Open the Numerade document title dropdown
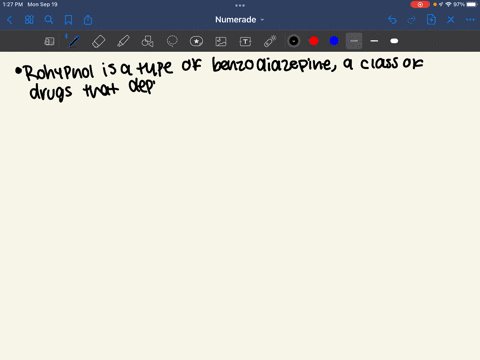 click(x=240, y=20)
